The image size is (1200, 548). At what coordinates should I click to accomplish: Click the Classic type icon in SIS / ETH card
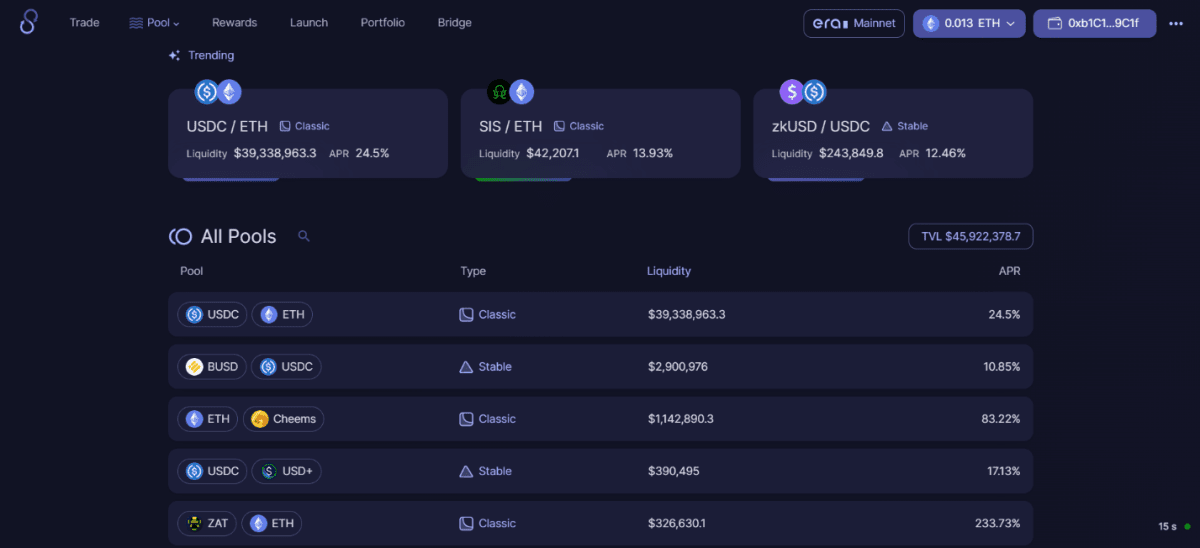pos(560,126)
